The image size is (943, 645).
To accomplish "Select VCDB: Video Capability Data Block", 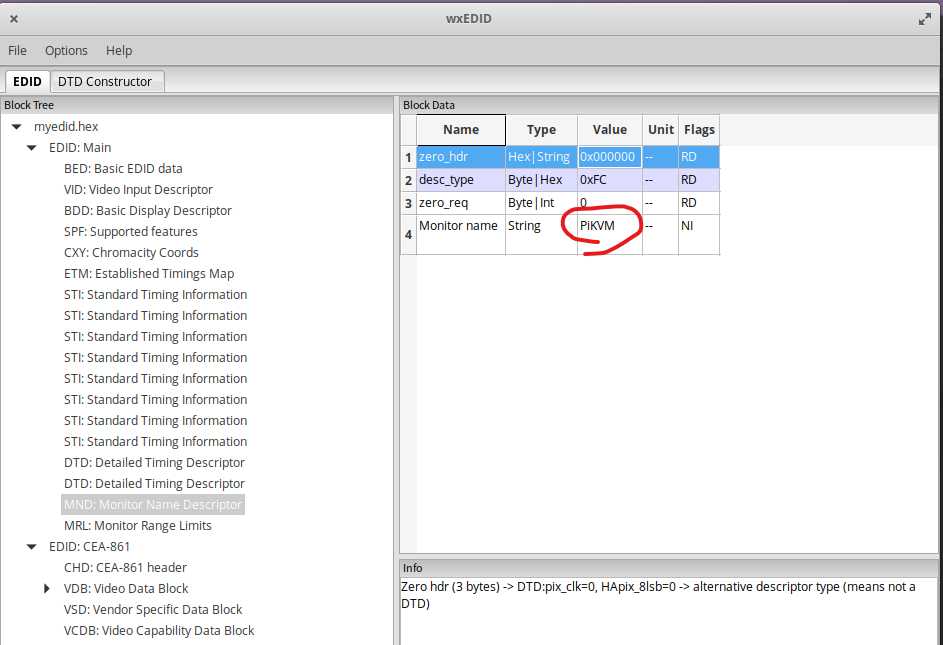I will coord(159,631).
